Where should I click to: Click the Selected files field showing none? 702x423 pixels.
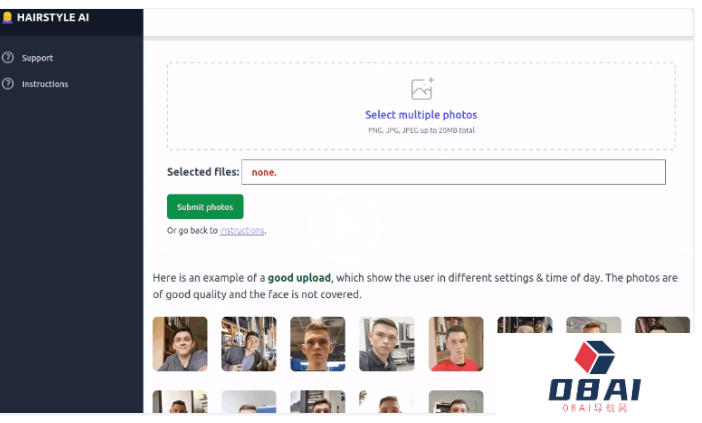tap(453, 172)
